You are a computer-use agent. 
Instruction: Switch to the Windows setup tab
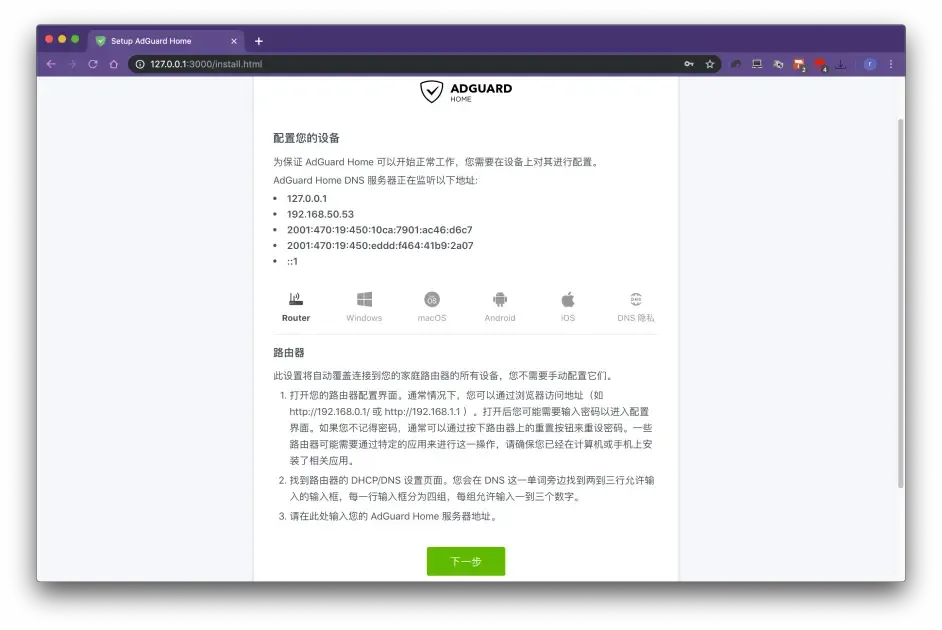pos(364,300)
